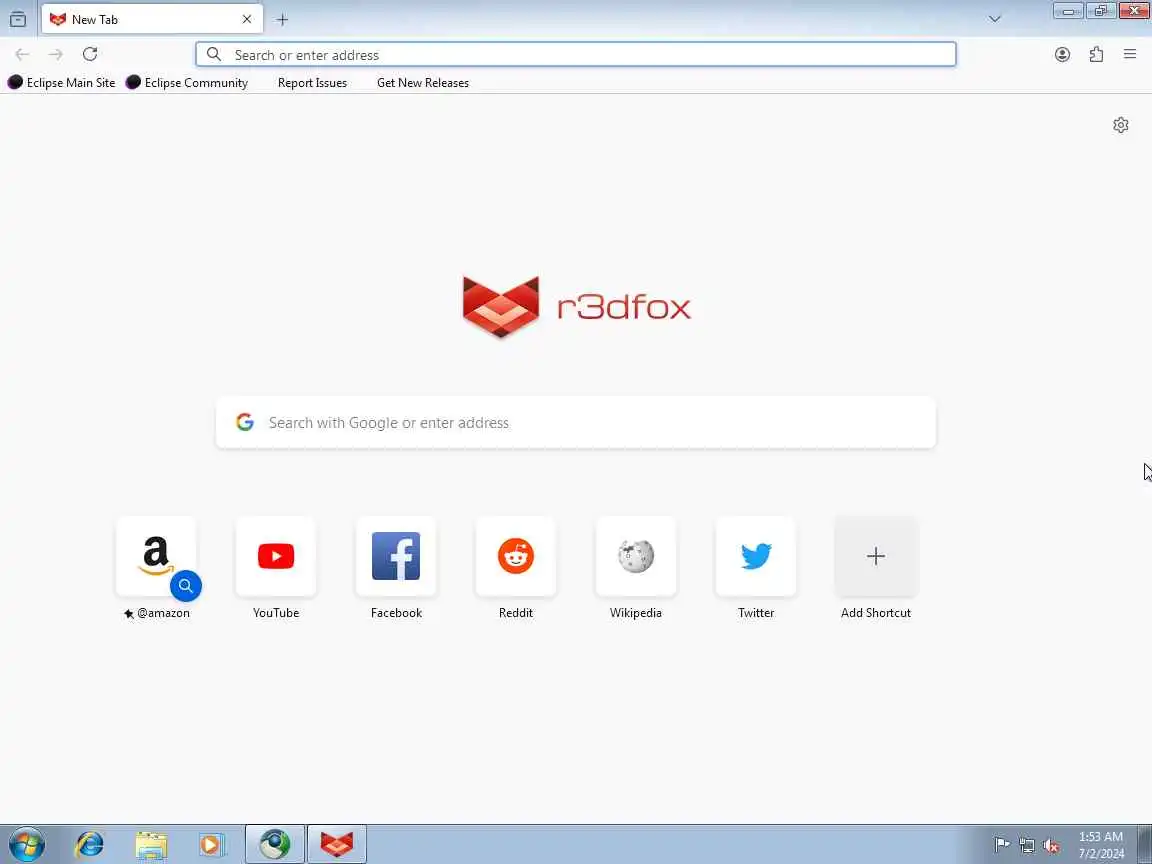
Task: Open the Wikipedia shortcut tile
Action: coord(636,556)
